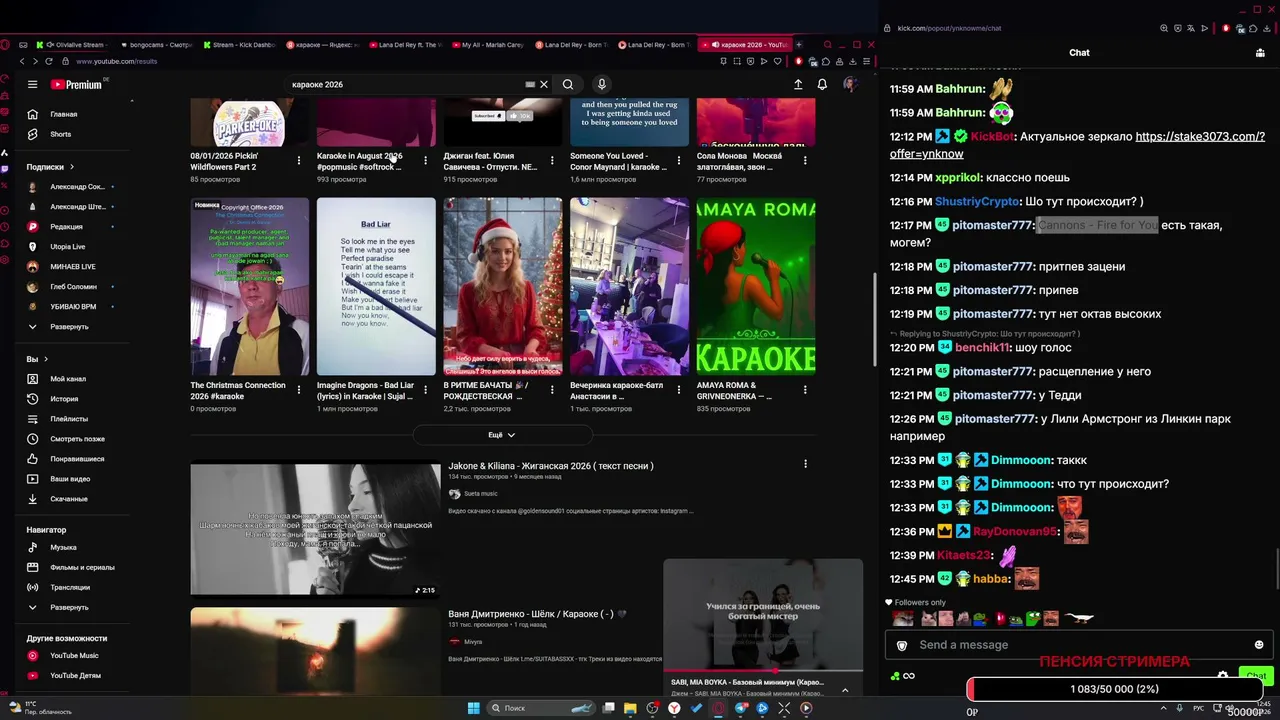
Task: Open the YouTube hamburger guide menu
Action: point(32,85)
